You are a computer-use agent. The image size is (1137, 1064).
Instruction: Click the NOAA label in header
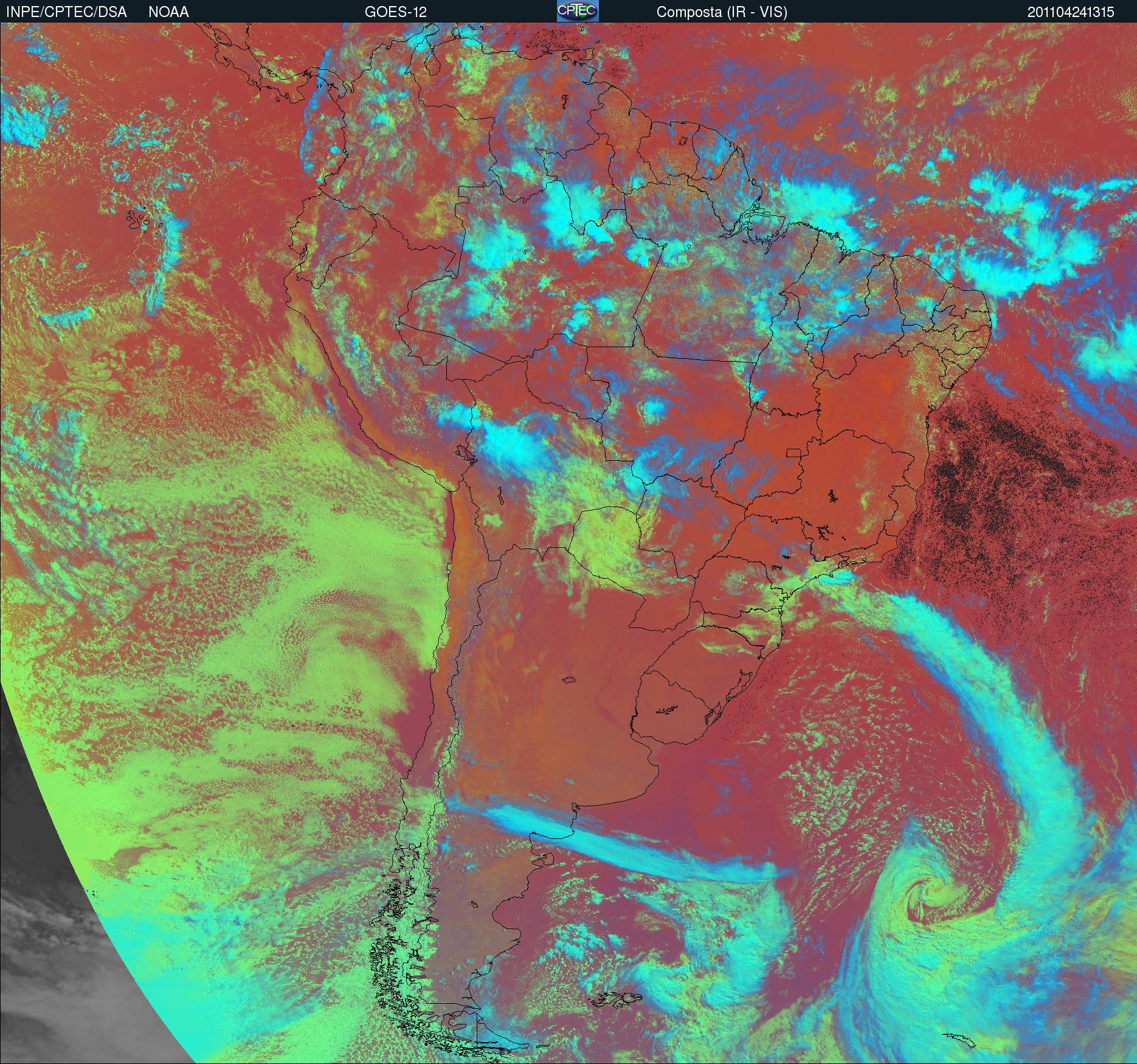[168, 12]
